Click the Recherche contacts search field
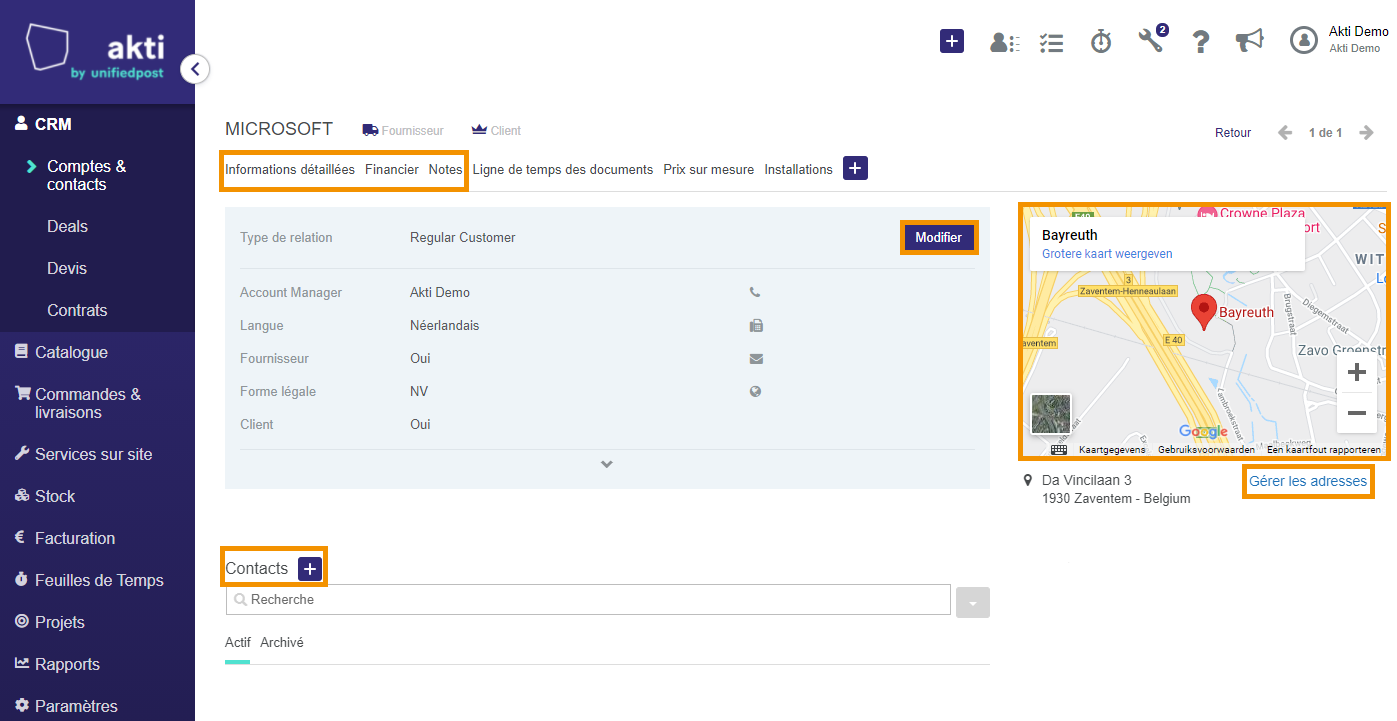The height and width of the screenshot is (721, 1397). coord(588,600)
